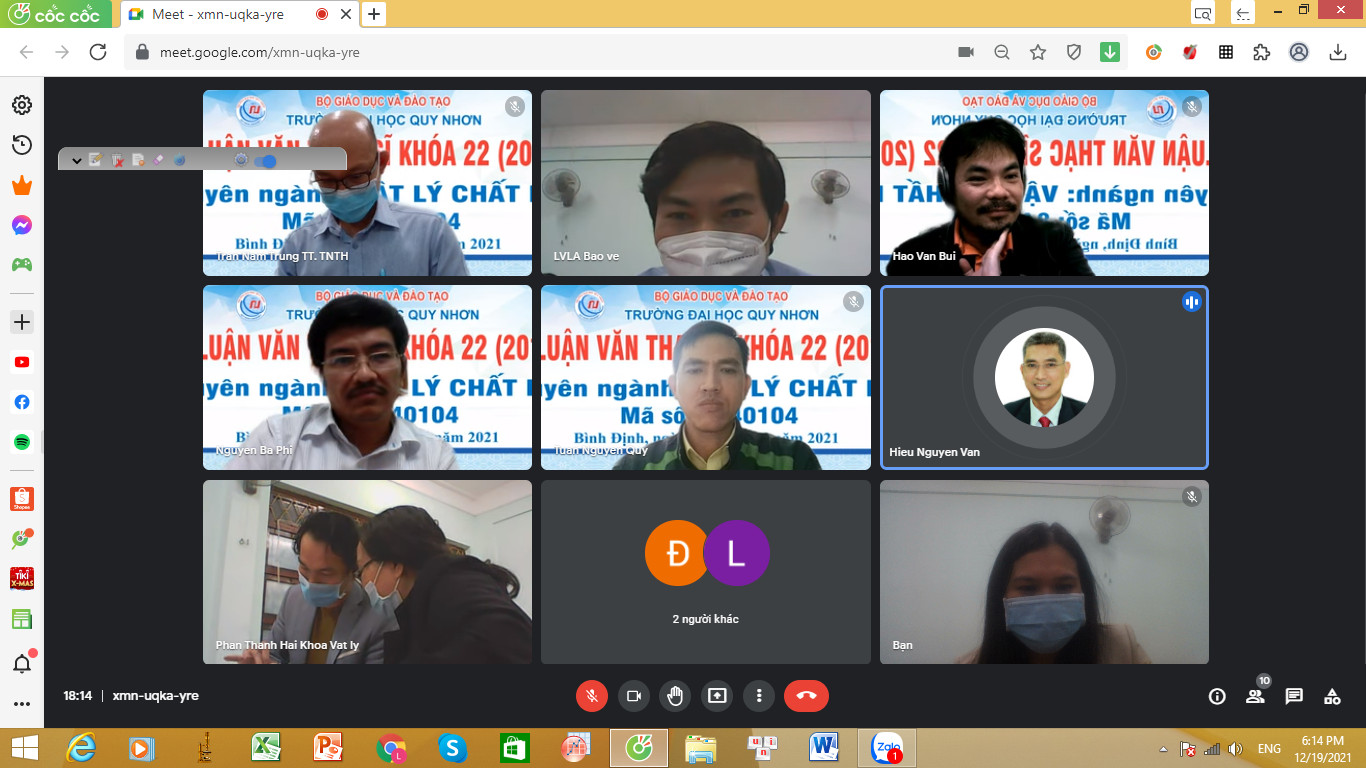Open the '2 người khác' participants tile

(706, 572)
